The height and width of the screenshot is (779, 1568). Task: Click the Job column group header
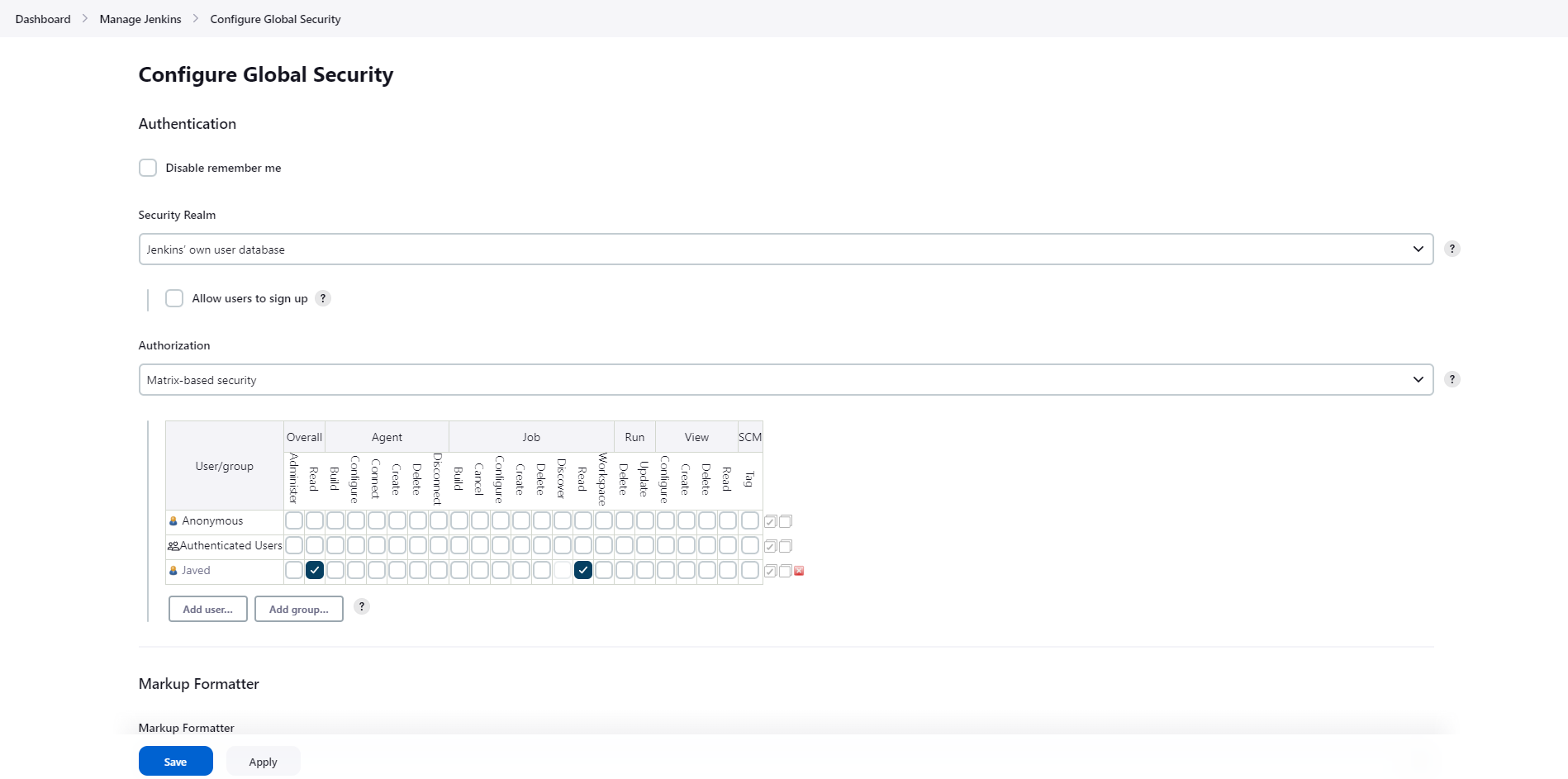[x=531, y=437]
